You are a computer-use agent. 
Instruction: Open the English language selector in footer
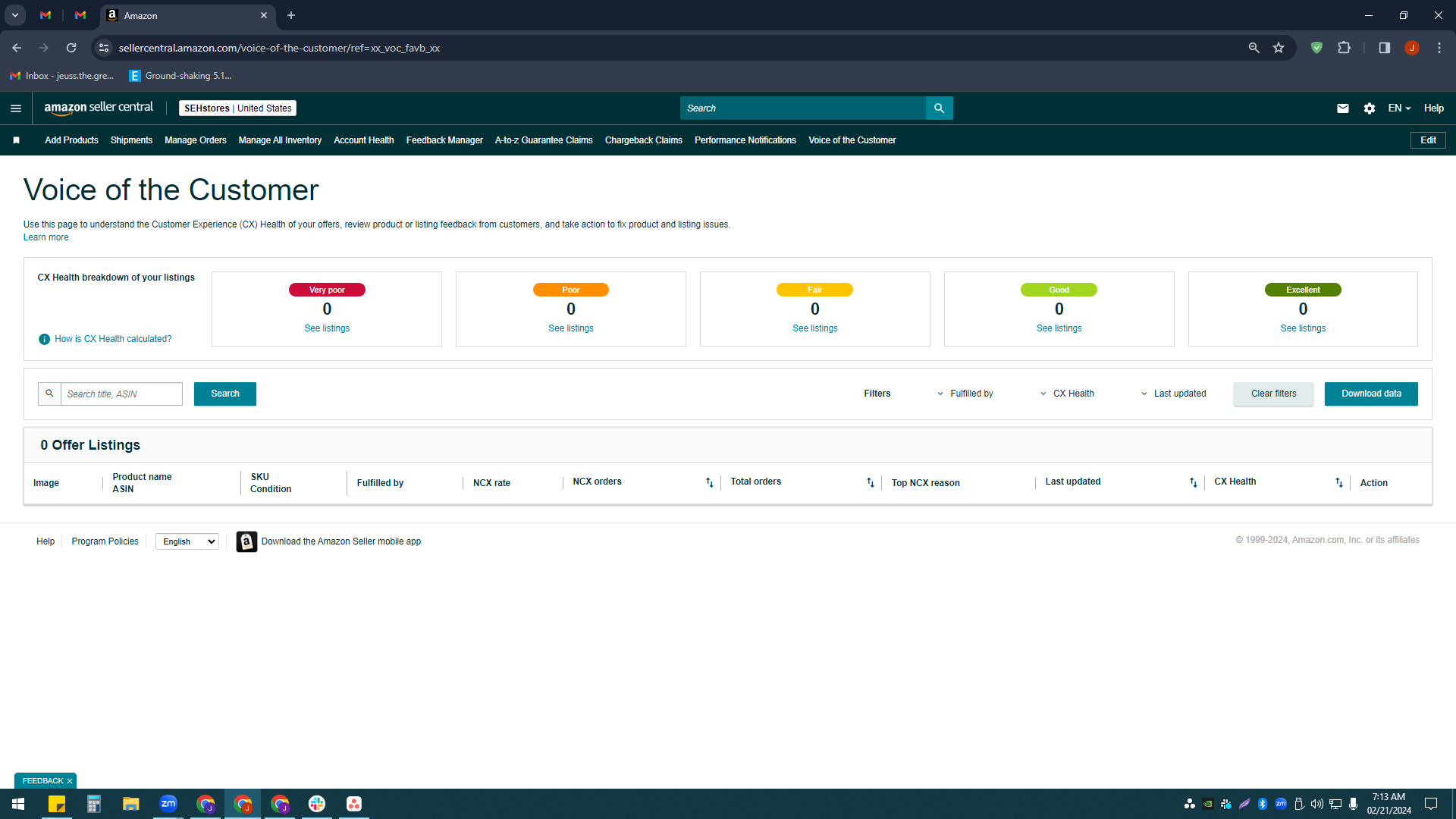tap(187, 541)
